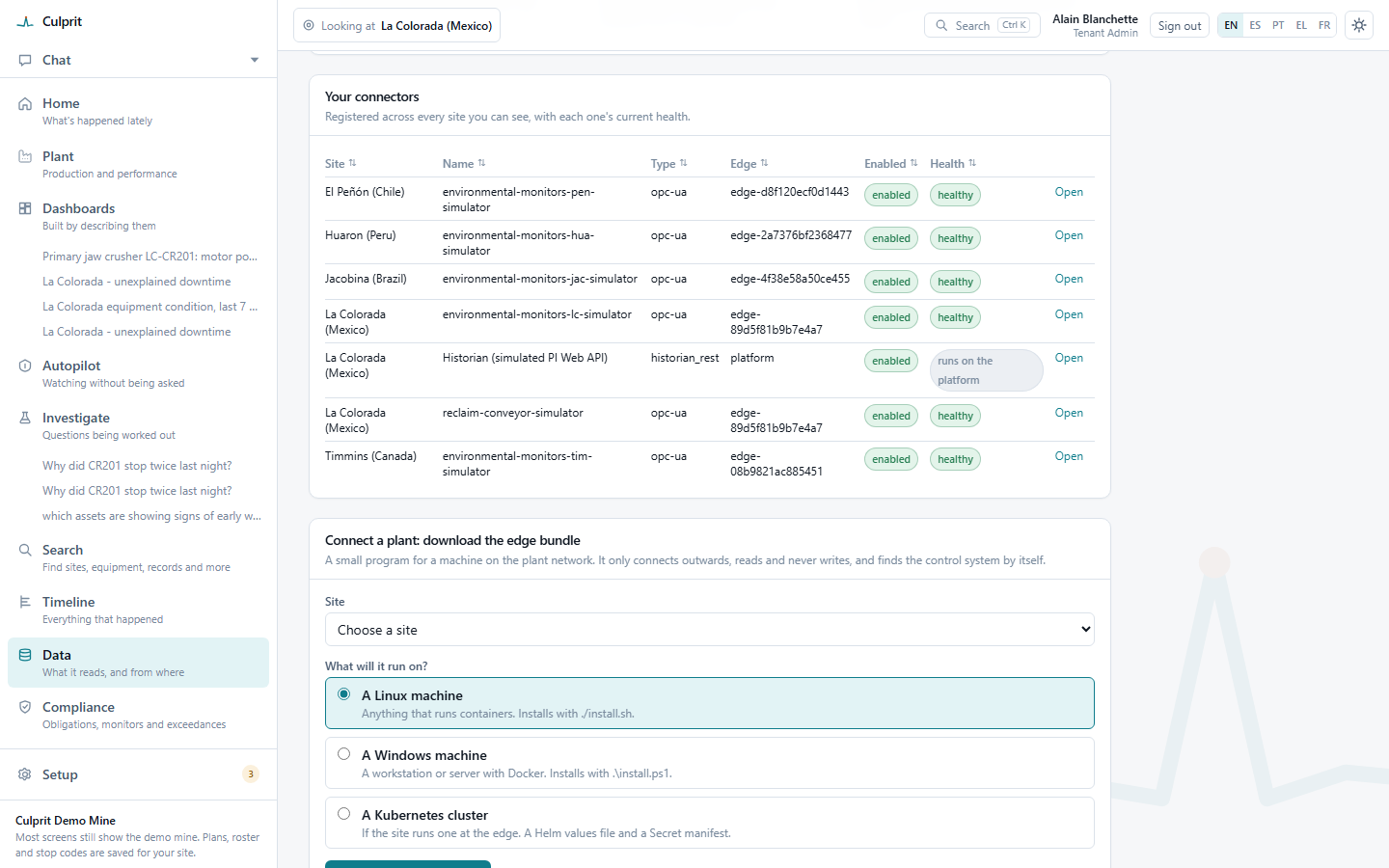Open the El Peñón (Chile) connector
1389x868 pixels.
tap(1069, 192)
